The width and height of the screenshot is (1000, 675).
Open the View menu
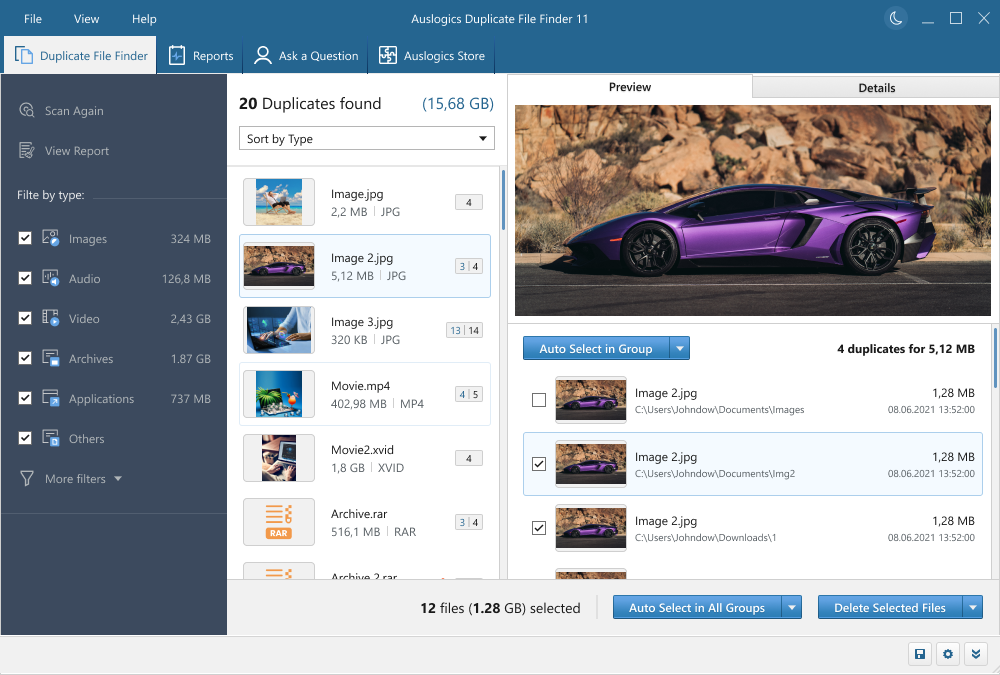coord(86,19)
